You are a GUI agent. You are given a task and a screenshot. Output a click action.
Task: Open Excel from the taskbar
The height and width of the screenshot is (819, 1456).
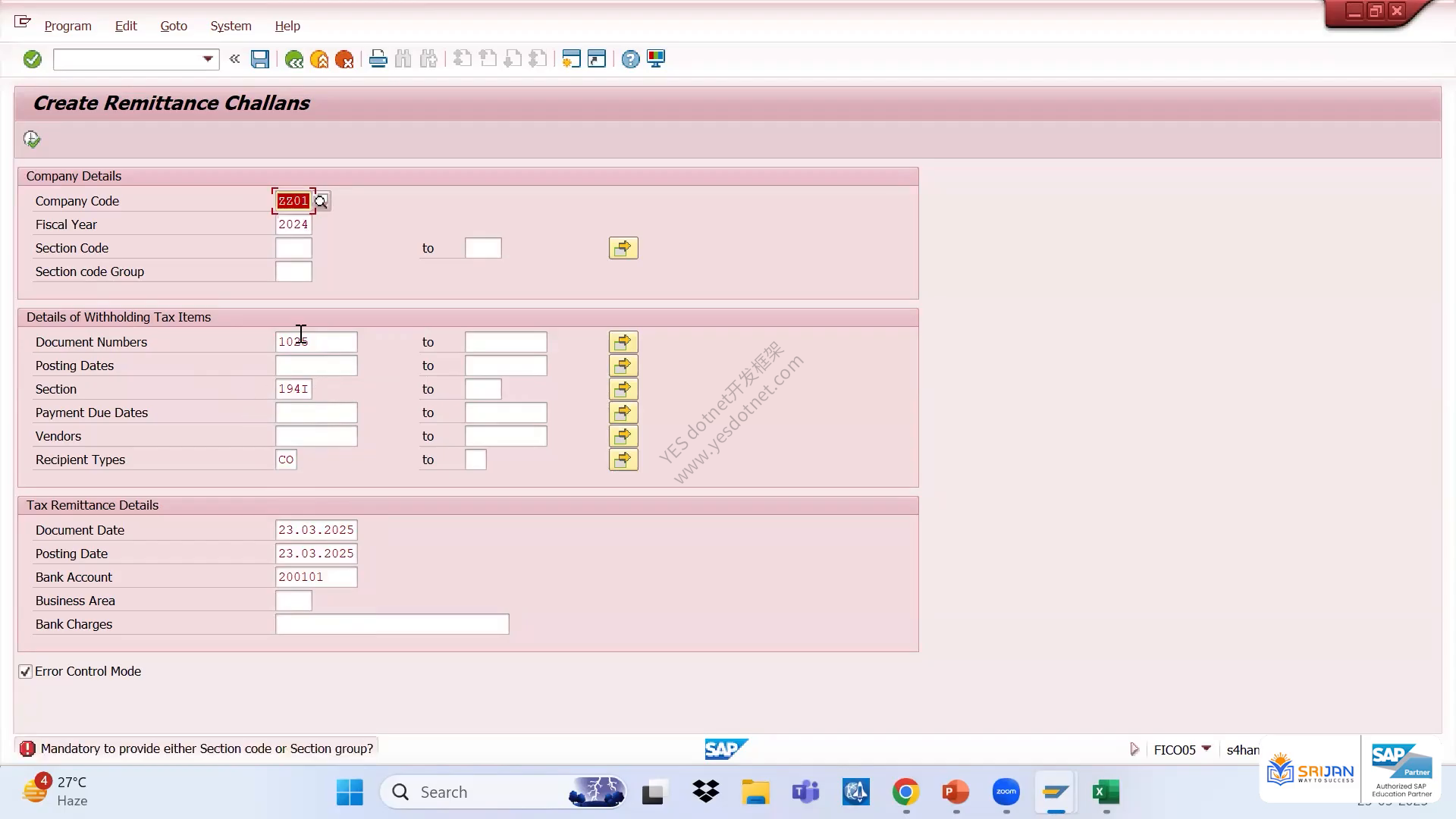coord(1106,792)
